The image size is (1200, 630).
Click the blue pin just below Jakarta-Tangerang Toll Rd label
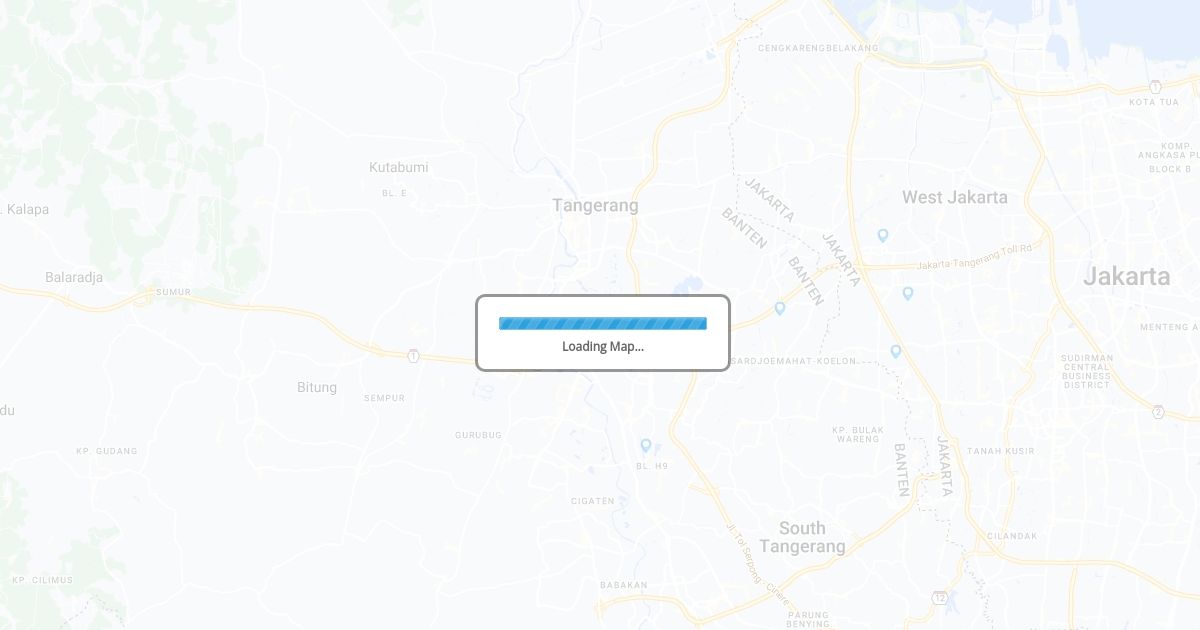pyautogui.click(x=907, y=293)
